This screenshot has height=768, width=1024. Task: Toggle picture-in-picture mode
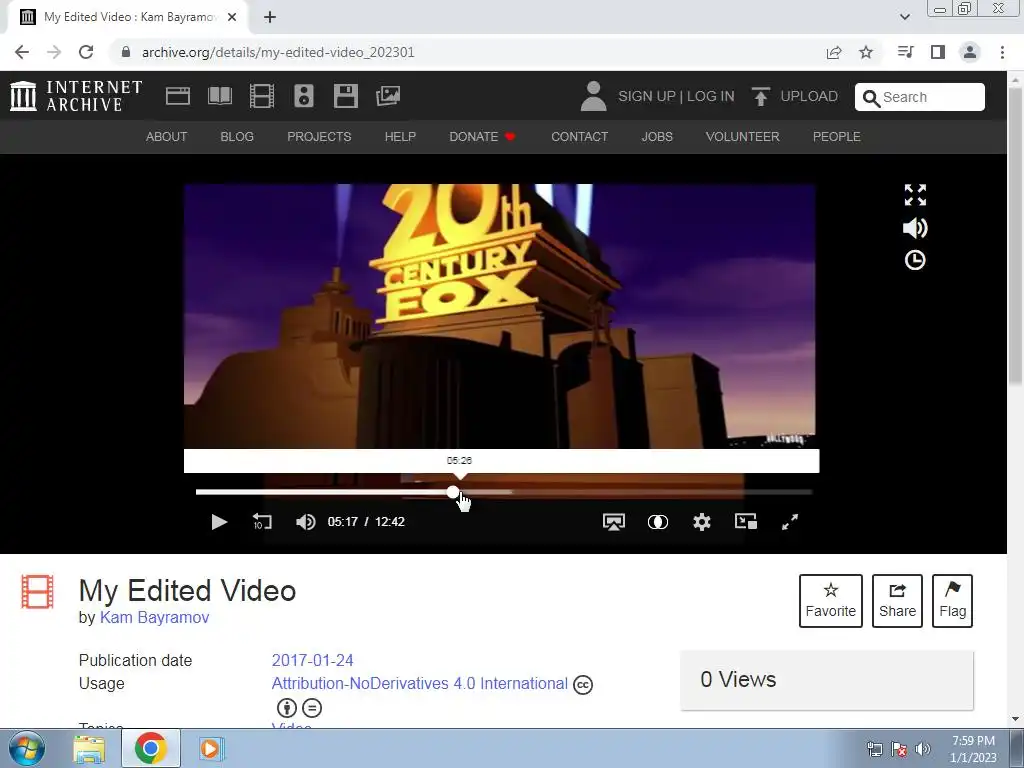746,521
